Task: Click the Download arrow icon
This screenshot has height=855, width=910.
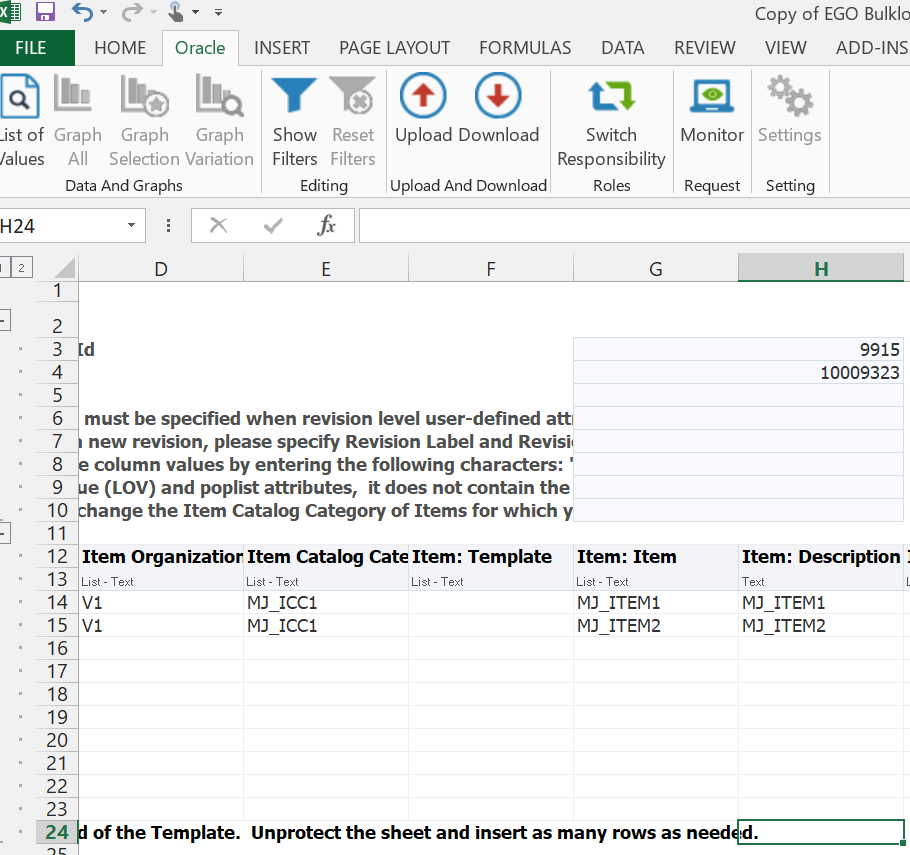Action: coord(497,96)
